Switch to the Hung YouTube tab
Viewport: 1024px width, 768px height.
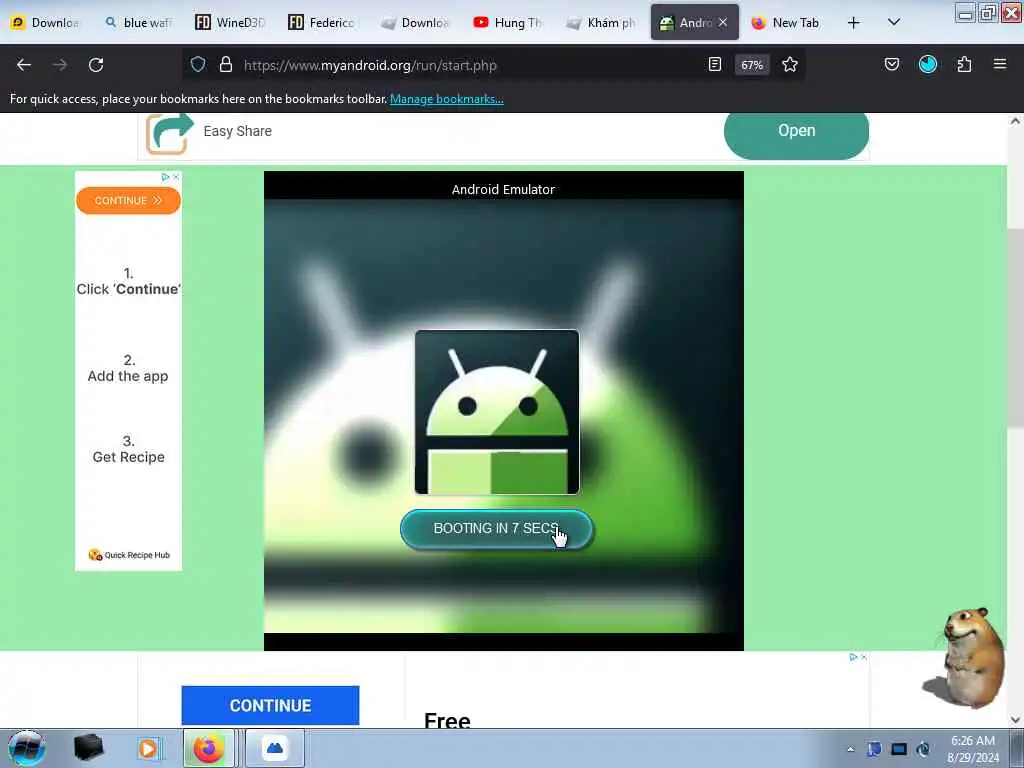(x=509, y=23)
